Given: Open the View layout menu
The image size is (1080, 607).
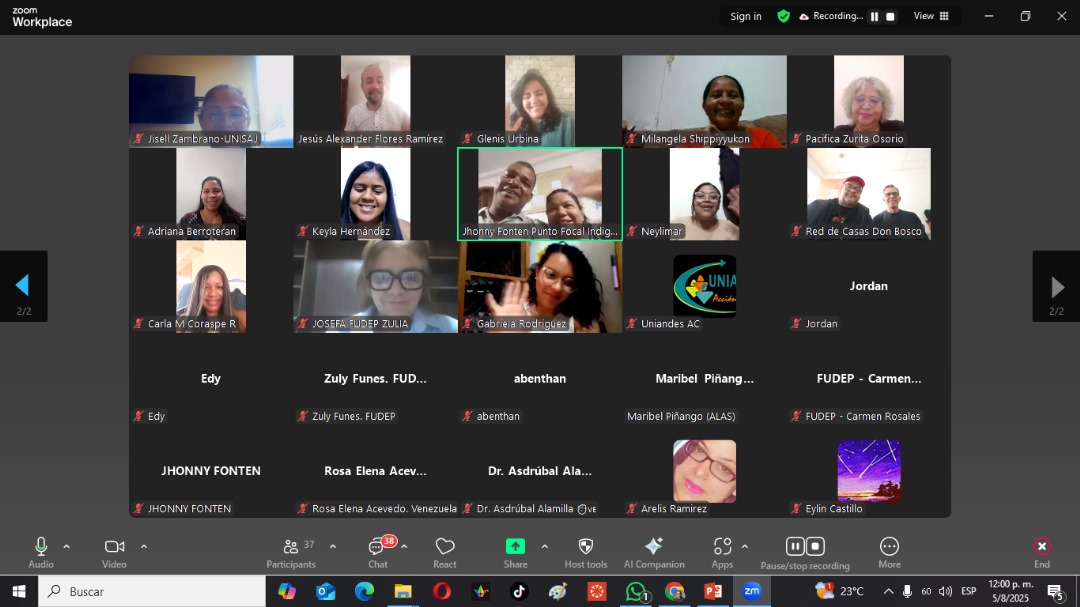Looking at the screenshot, I should tap(931, 16).
